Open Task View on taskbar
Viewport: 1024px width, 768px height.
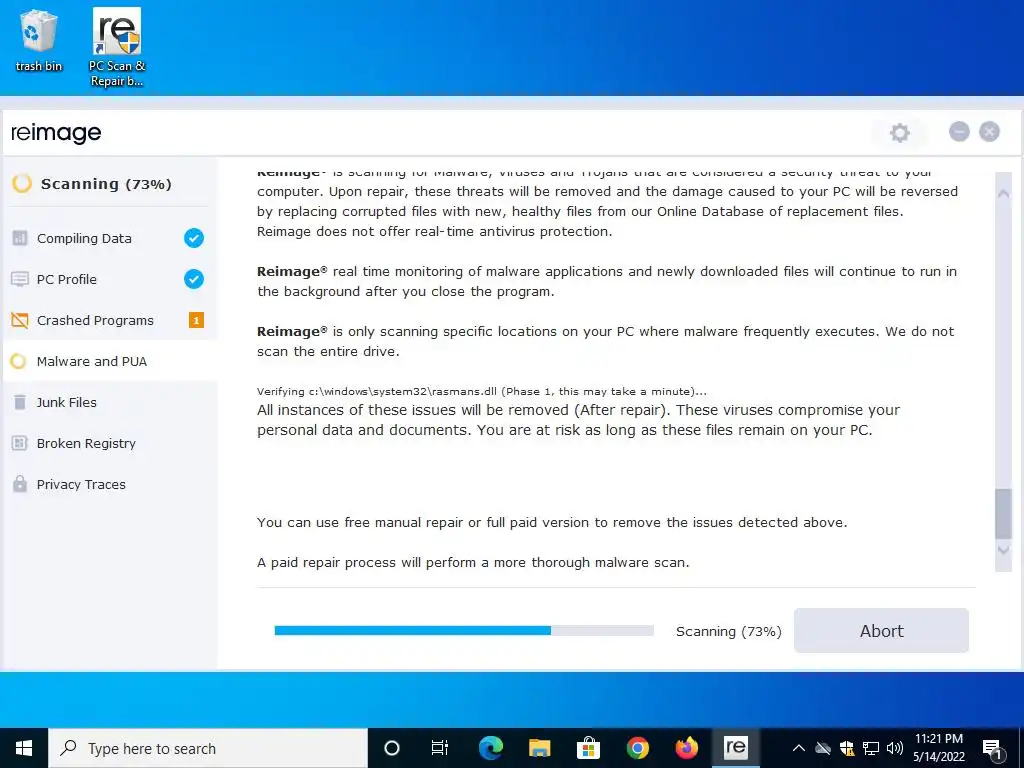(x=440, y=748)
